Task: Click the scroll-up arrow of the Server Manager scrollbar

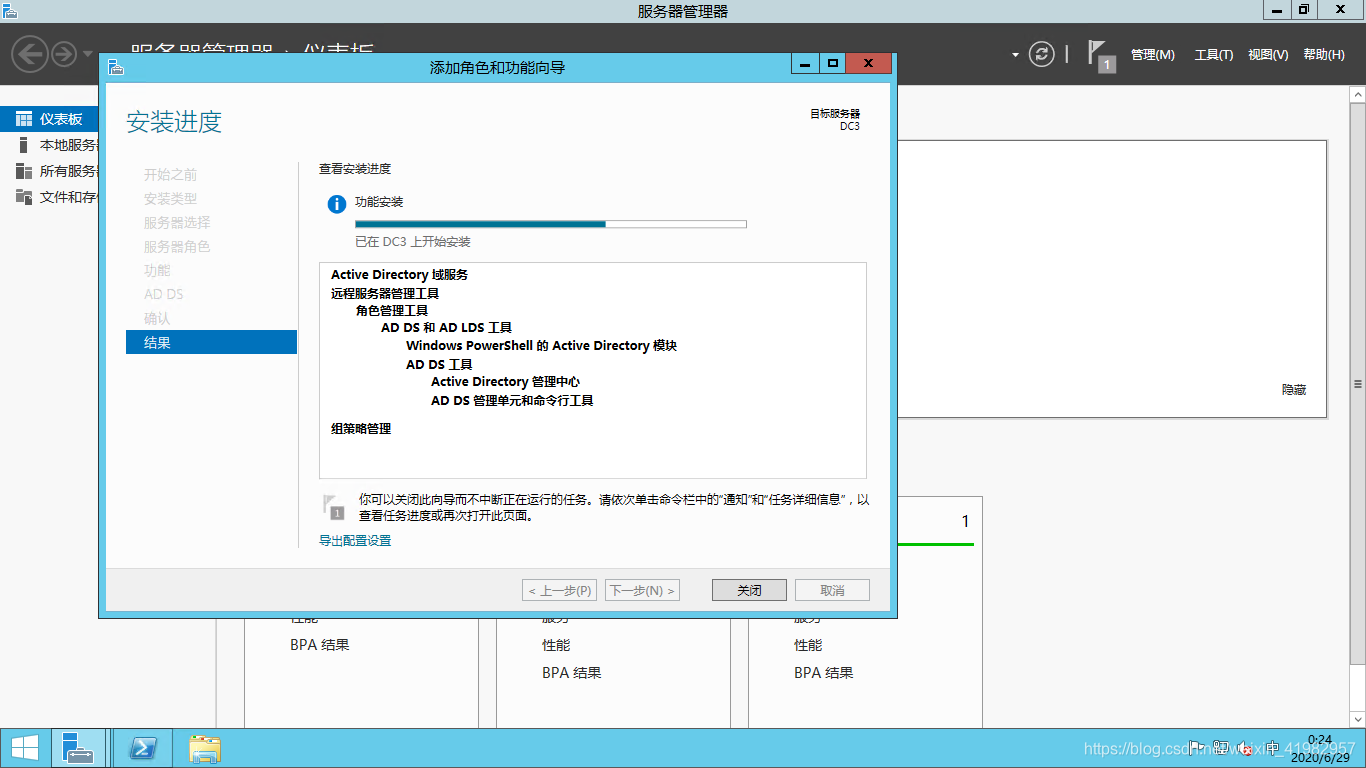Action: click(x=1357, y=94)
